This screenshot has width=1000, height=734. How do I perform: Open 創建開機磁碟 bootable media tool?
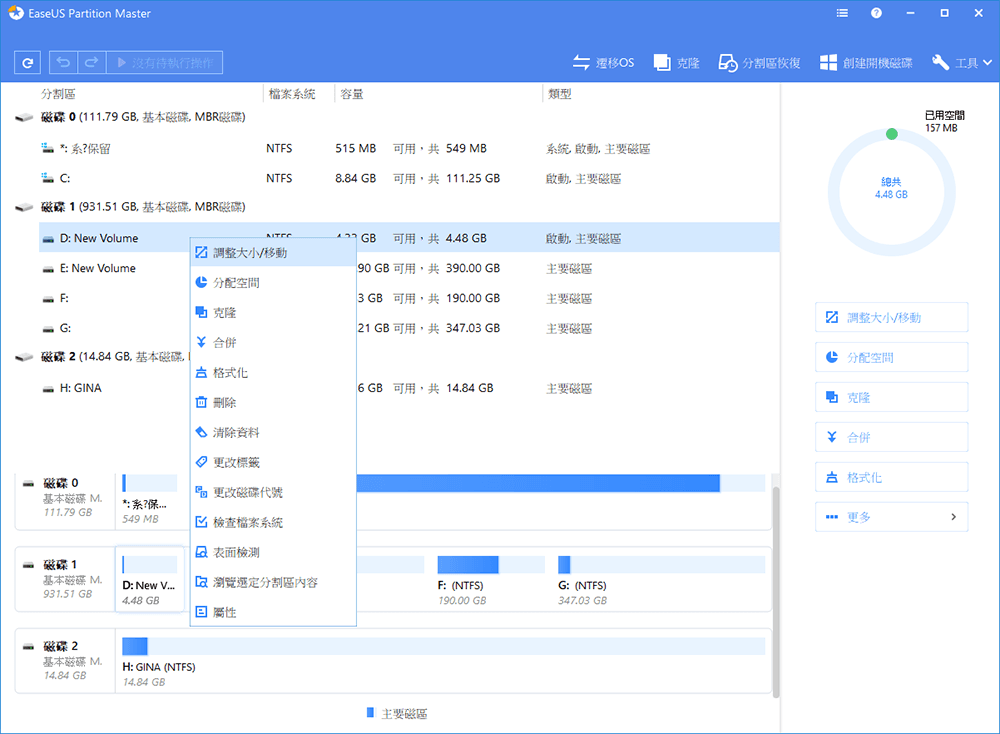tap(866, 62)
